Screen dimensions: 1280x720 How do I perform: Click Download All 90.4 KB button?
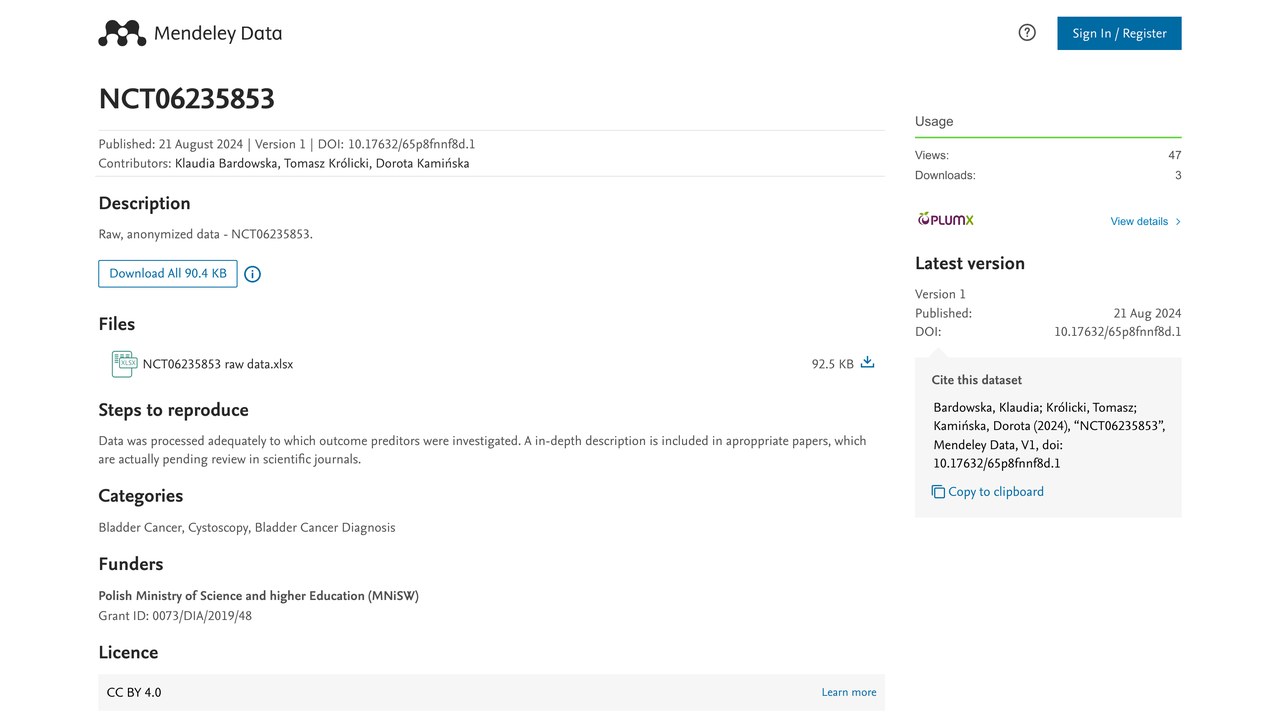click(x=168, y=274)
